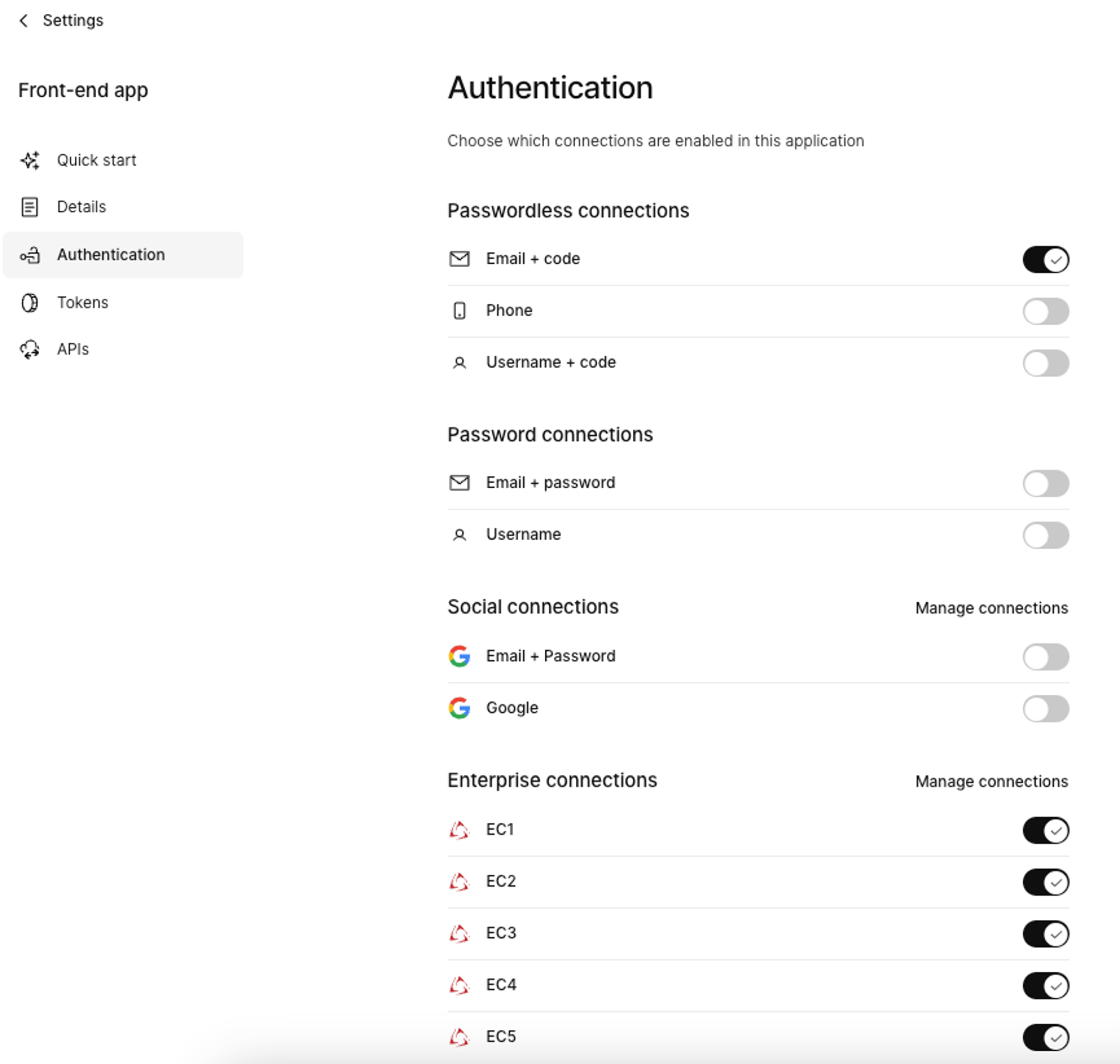This screenshot has width=1120, height=1064.
Task: Click the Phone connection label
Action: [509, 311]
